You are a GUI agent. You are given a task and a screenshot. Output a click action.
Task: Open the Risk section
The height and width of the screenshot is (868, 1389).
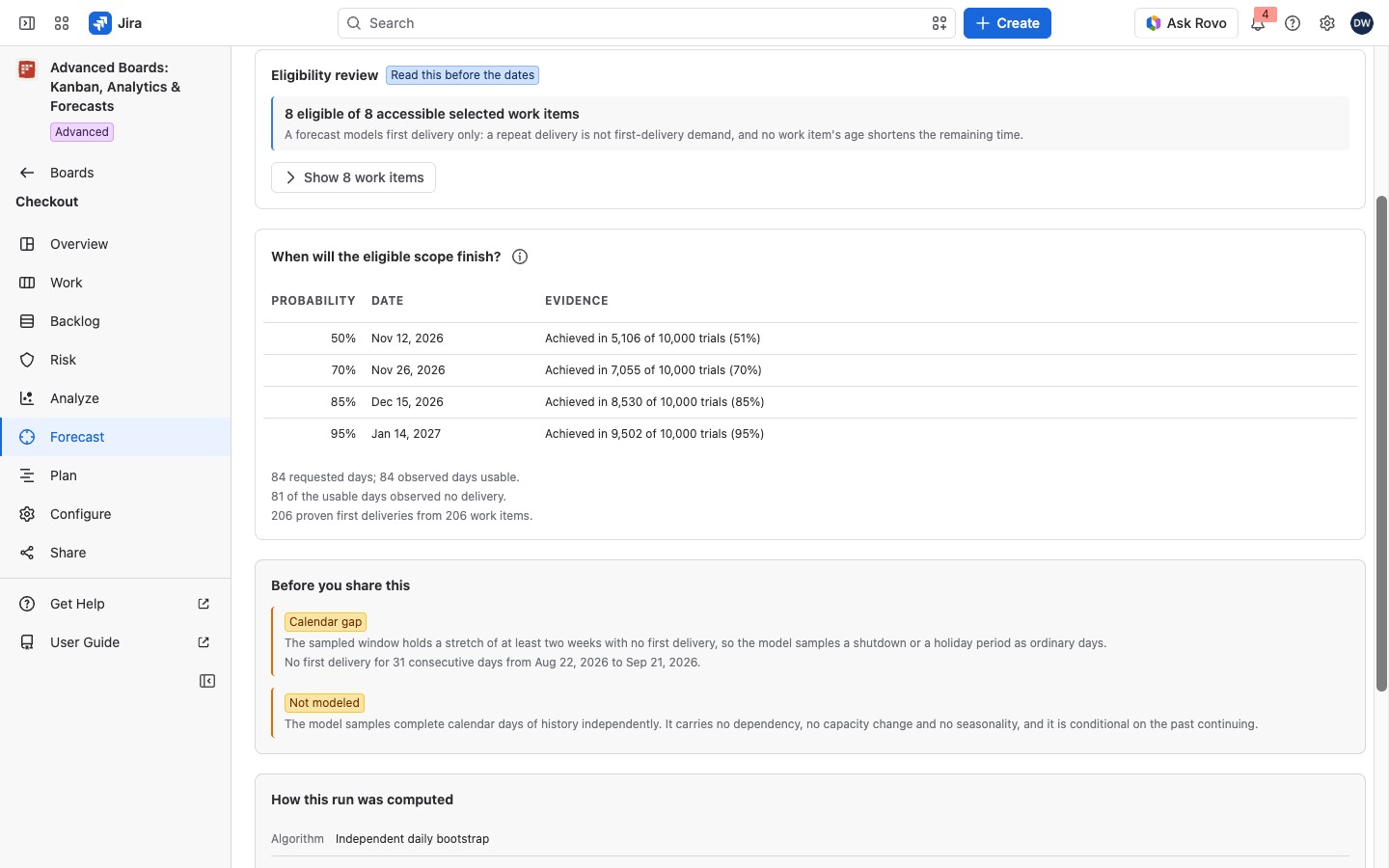[115, 360]
